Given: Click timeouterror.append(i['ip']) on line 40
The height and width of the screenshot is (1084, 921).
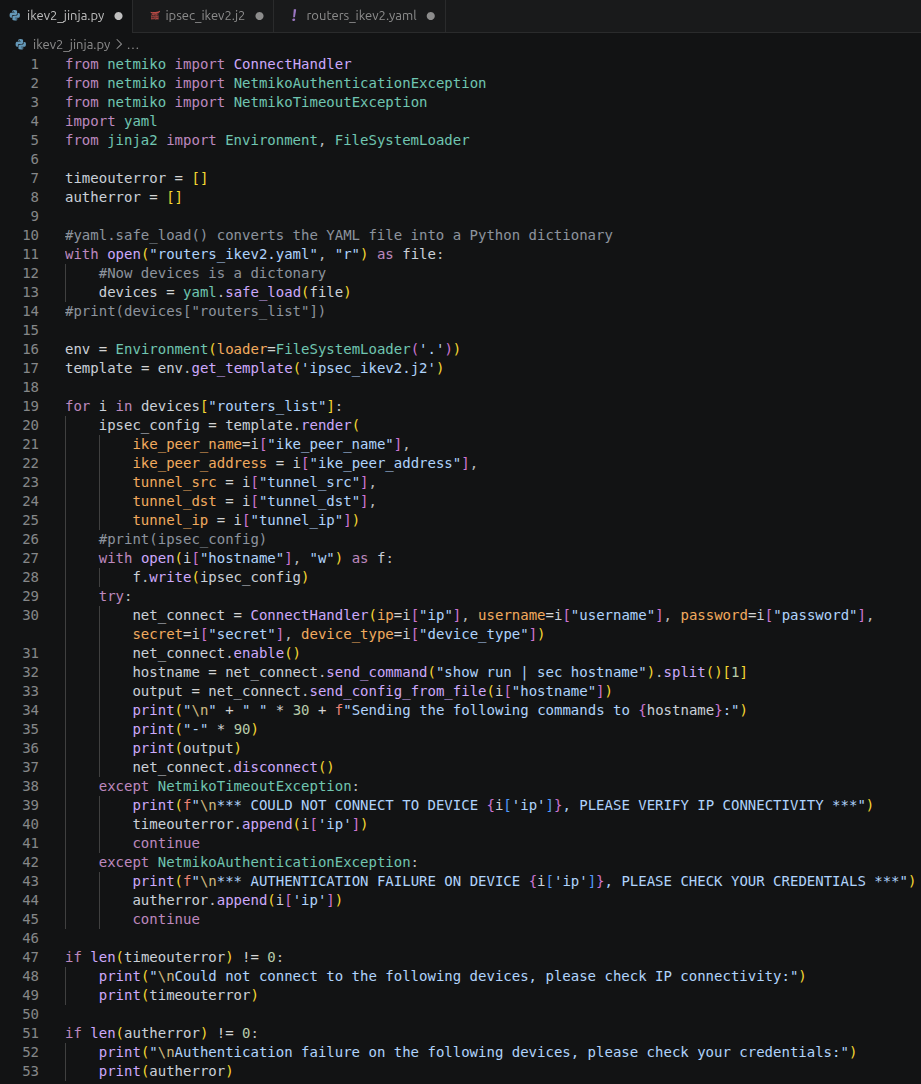Looking at the screenshot, I should (250, 825).
